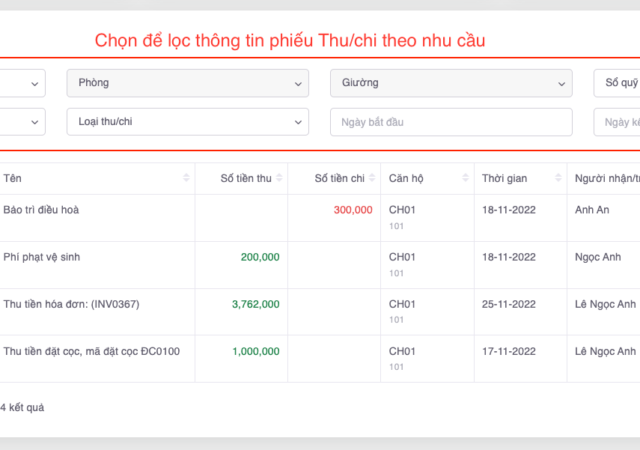Open the Phòng filter dropdown
Viewport: 640px width, 450px height.
[188, 83]
